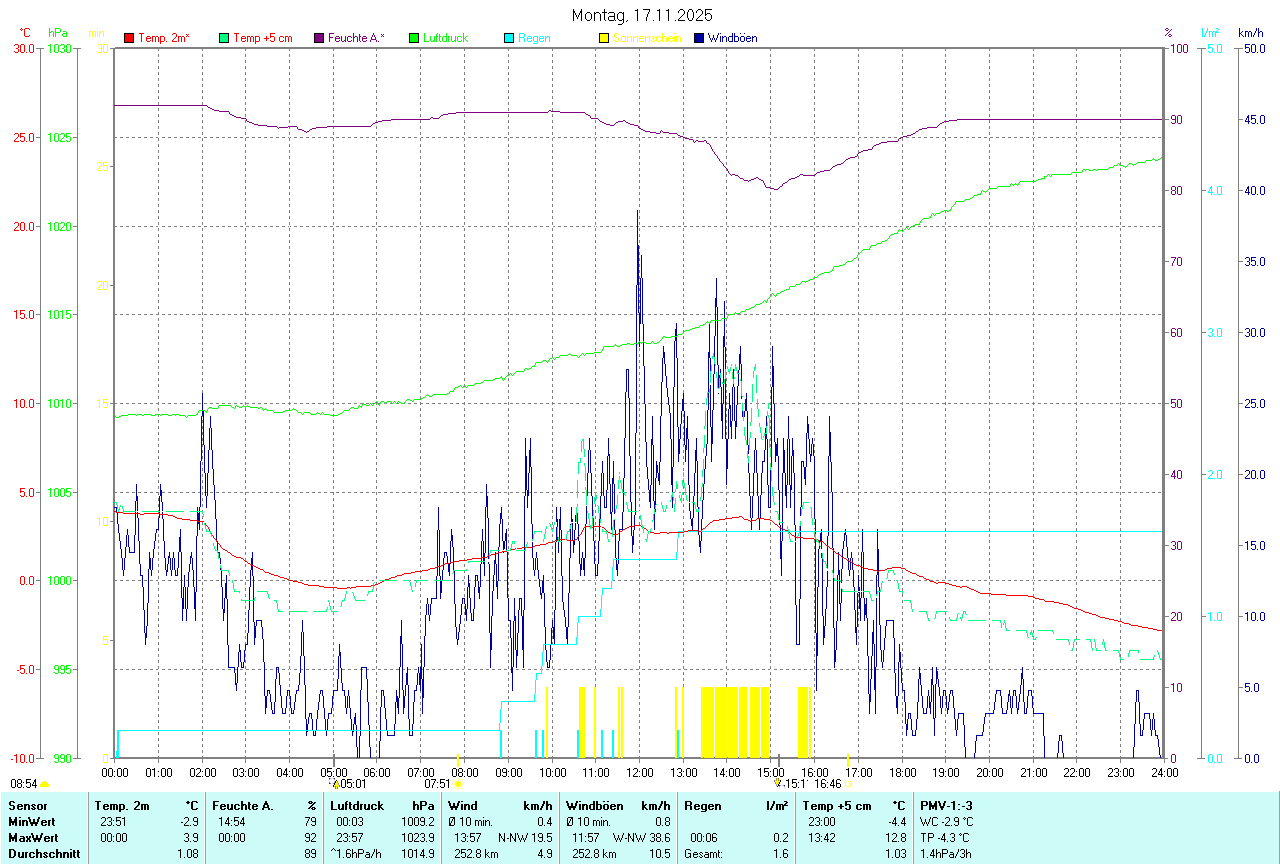The height and width of the screenshot is (864, 1280).
Task: Click the green Temp +5 cm legend square
Action: click(224, 38)
